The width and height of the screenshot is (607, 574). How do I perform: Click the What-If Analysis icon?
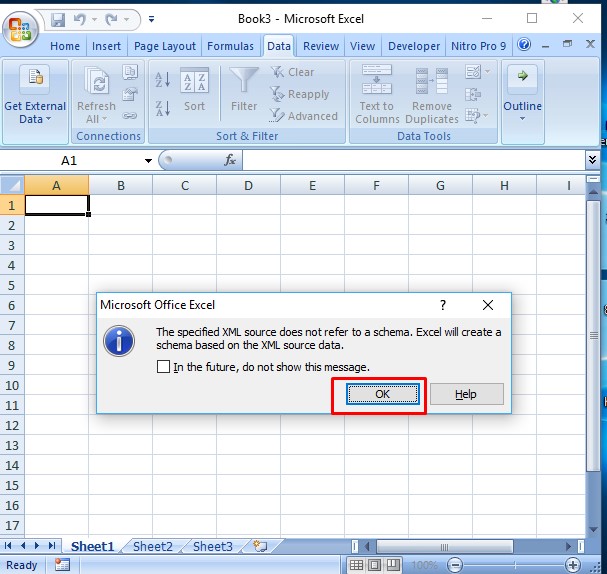(473, 115)
